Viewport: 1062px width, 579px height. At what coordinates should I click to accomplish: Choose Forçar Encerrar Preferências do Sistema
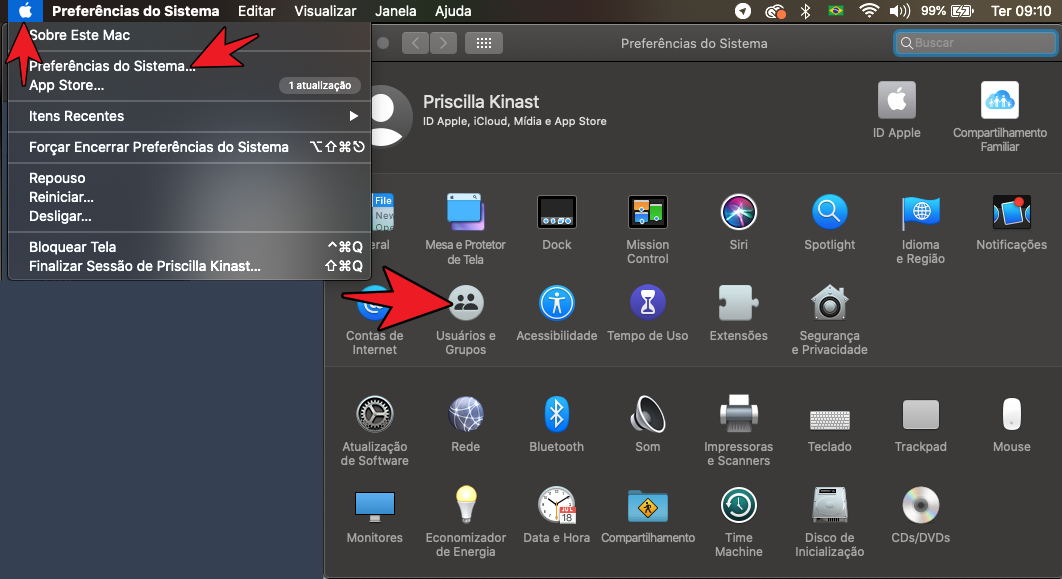[x=190, y=147]
